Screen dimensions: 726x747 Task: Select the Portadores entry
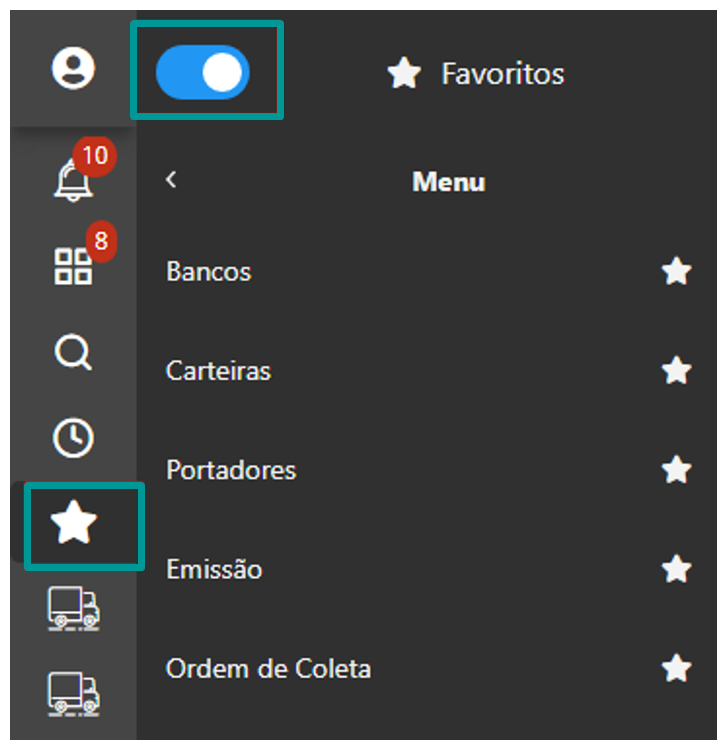(231, 470)
